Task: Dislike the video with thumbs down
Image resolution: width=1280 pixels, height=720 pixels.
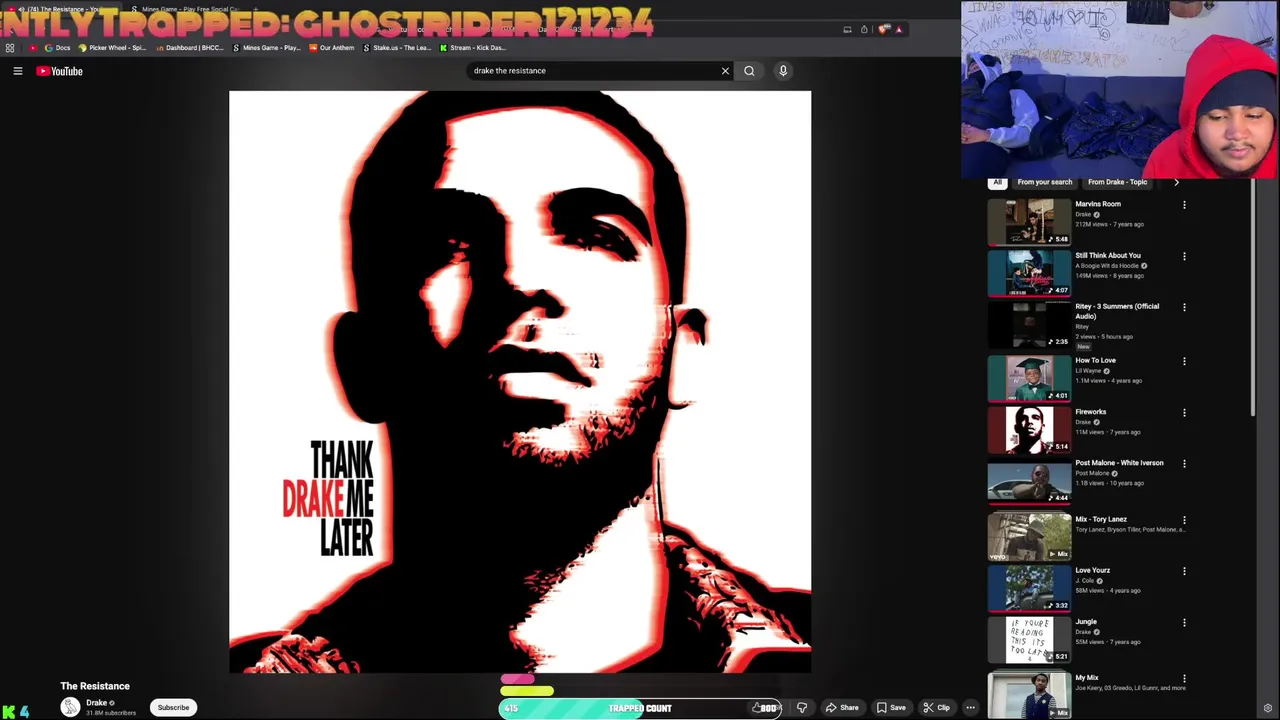Action: click(x=802, y=708)
